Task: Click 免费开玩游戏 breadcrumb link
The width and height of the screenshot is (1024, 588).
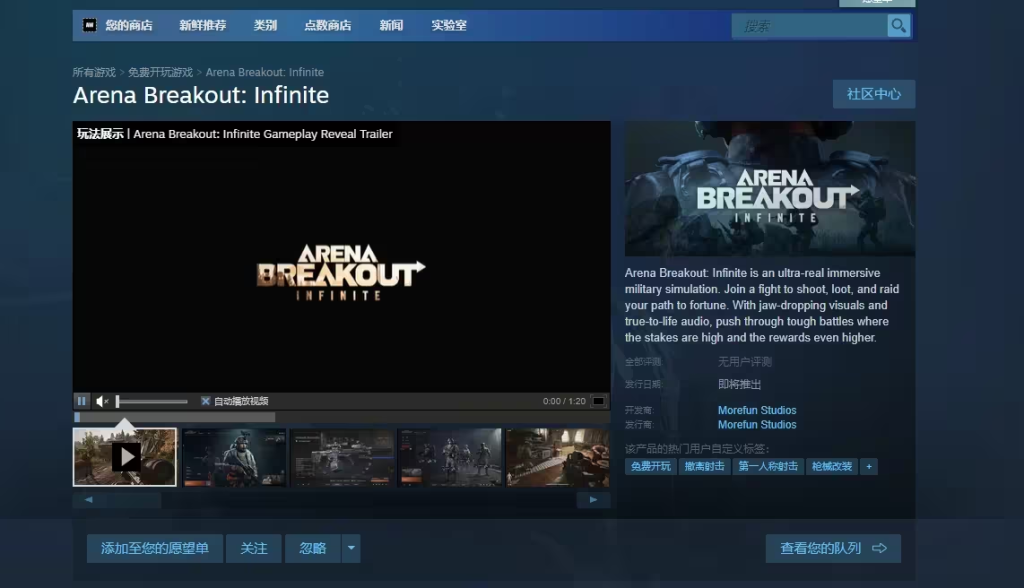Action: (161, 73)
